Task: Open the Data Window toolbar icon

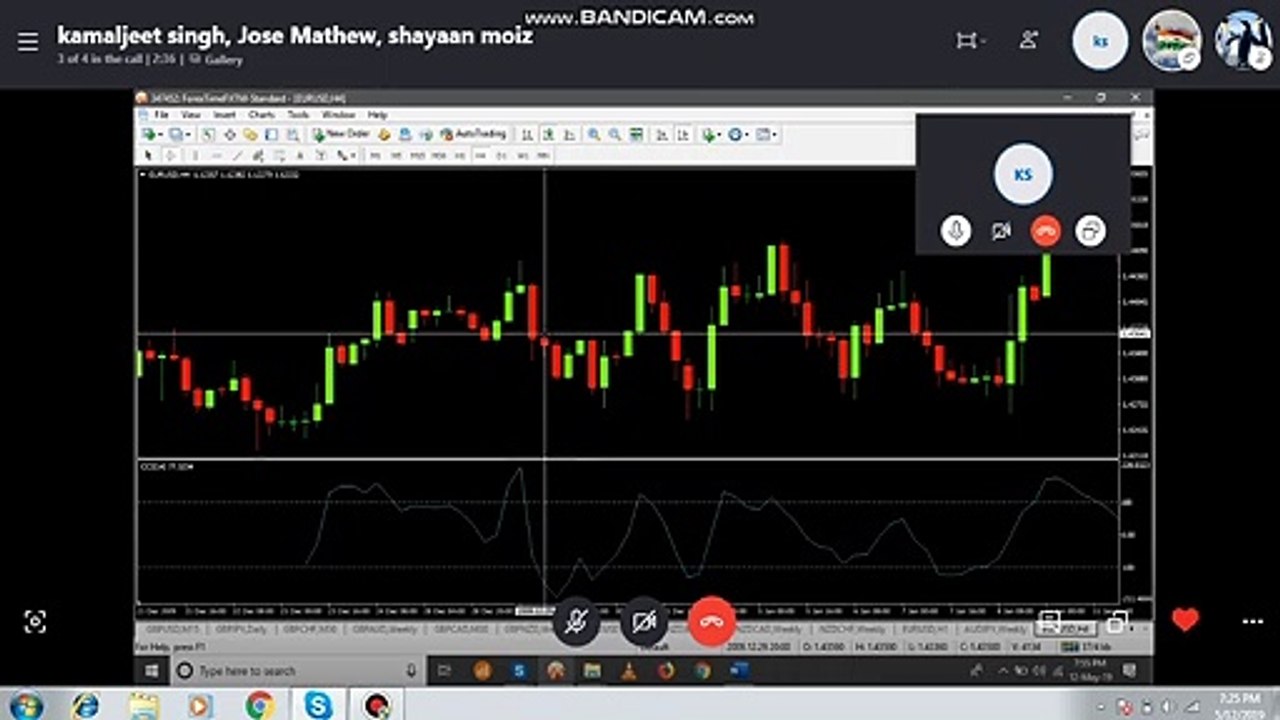Action: [230, 134]
